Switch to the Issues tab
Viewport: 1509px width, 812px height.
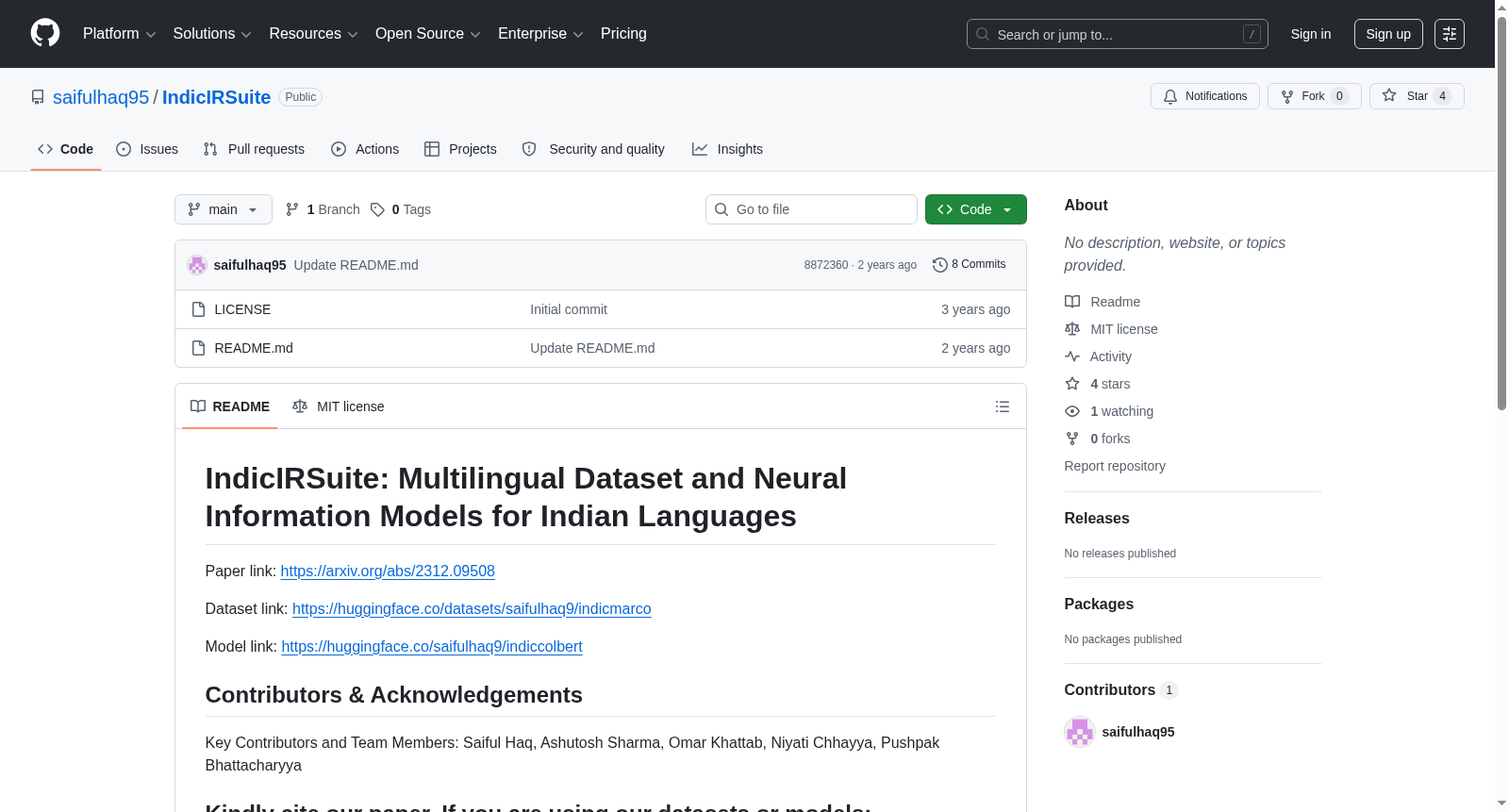[147, 149]
